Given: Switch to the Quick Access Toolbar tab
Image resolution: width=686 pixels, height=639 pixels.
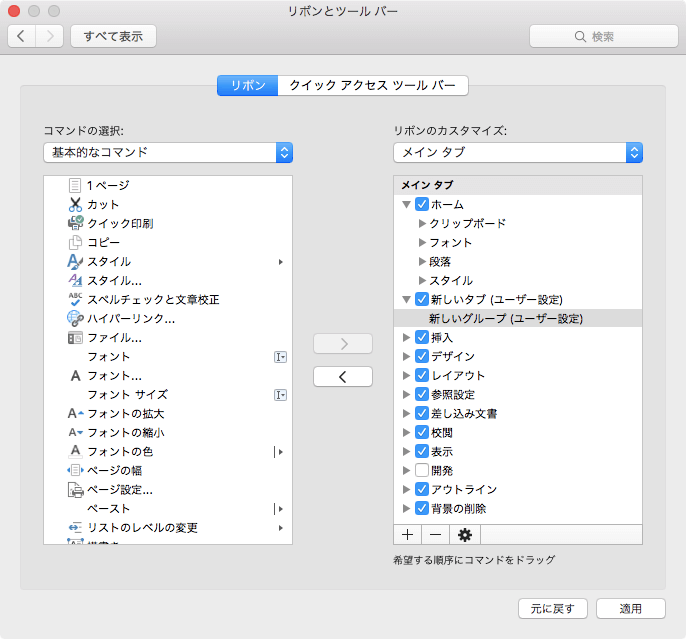Looking at the screenshot, I should pos(372,86).
